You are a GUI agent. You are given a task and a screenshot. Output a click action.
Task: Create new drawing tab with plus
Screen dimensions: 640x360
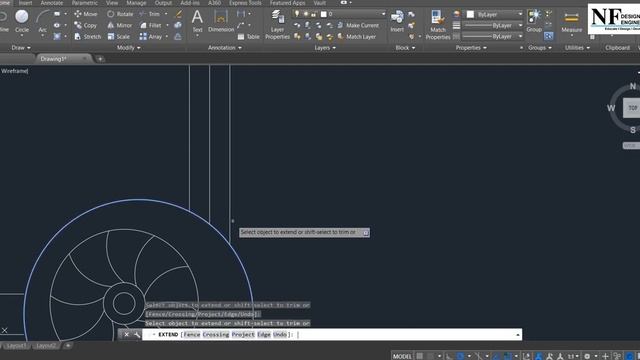100,59
